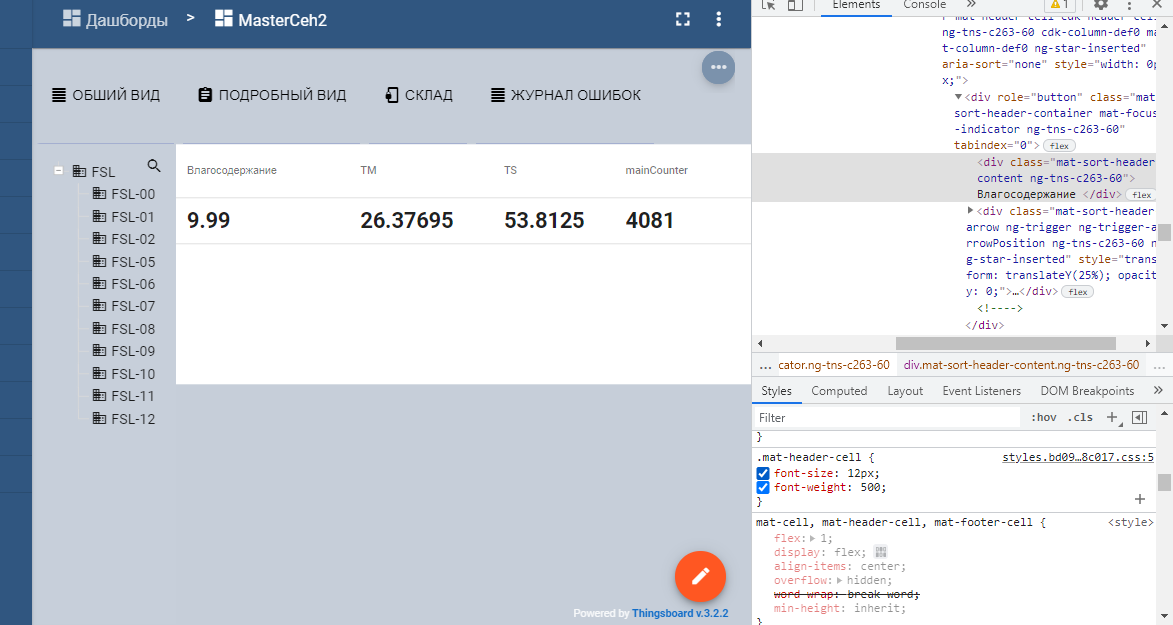Open the dashboard three-dot menu

(x=719, y=19)
